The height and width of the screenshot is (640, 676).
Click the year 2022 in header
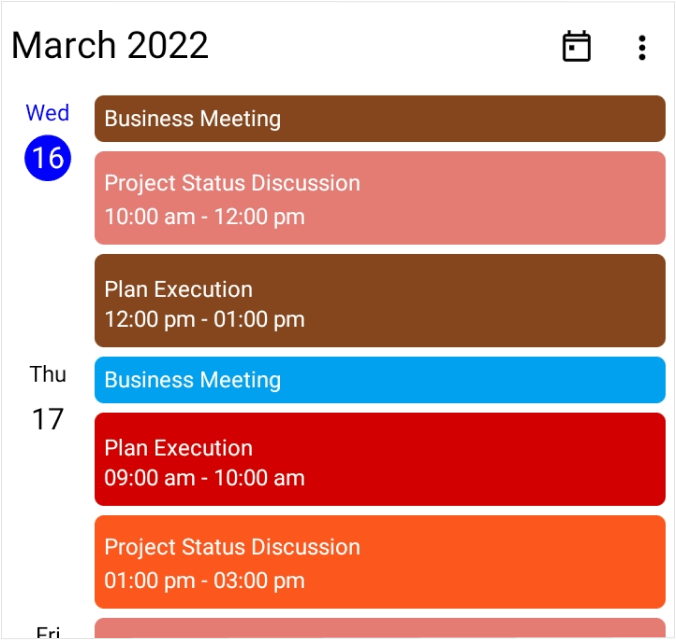168,45
